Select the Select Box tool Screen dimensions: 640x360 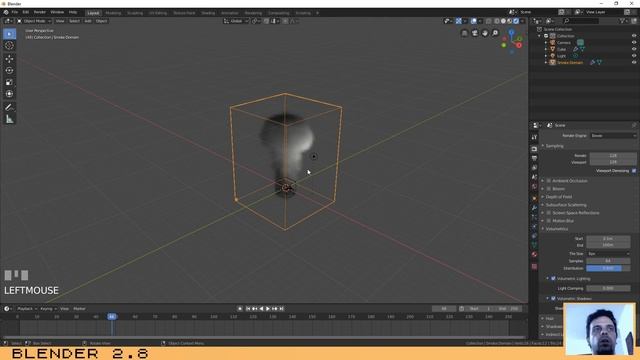point(9,34)
